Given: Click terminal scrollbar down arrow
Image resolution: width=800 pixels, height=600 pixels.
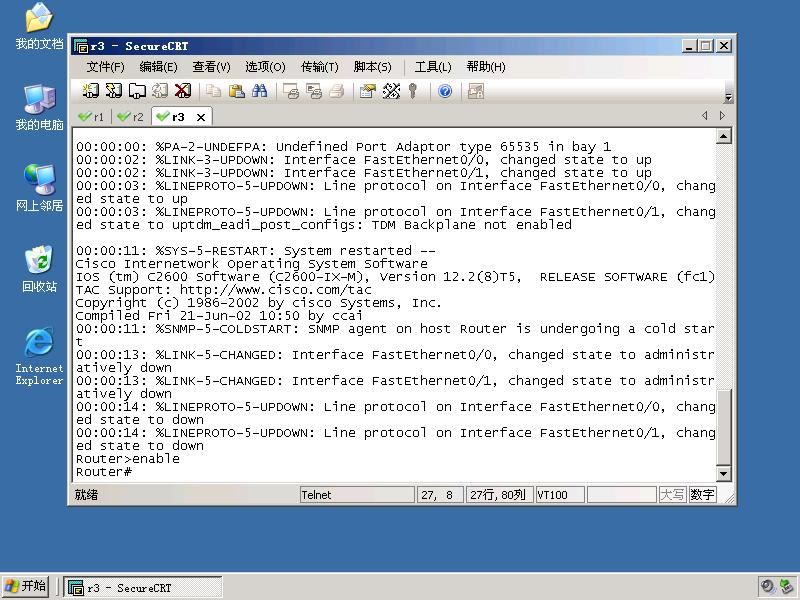Looking at the screenshot, I should 723,473.
